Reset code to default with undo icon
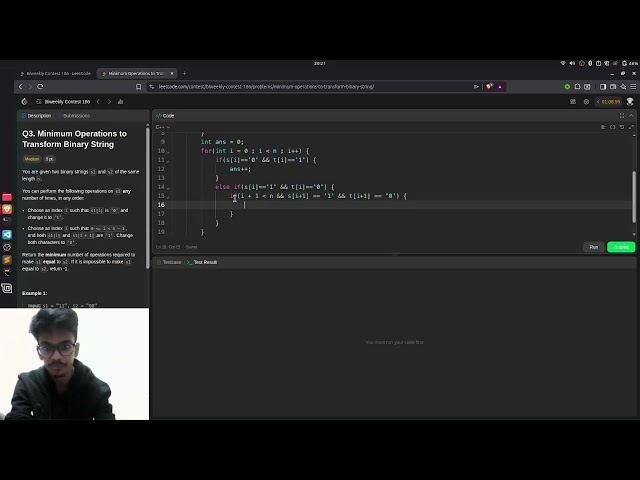640x480 pixels. pos(622,127)
